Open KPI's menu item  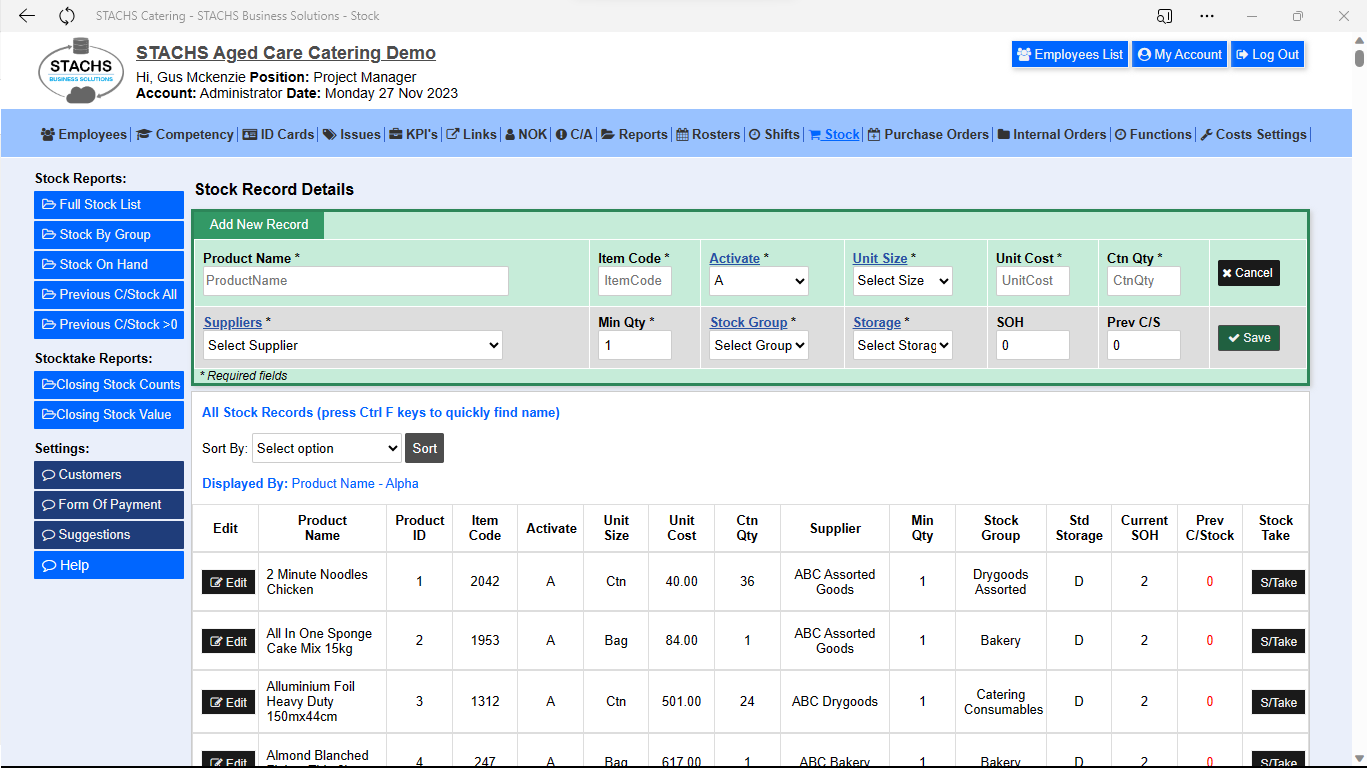point(414,134)
